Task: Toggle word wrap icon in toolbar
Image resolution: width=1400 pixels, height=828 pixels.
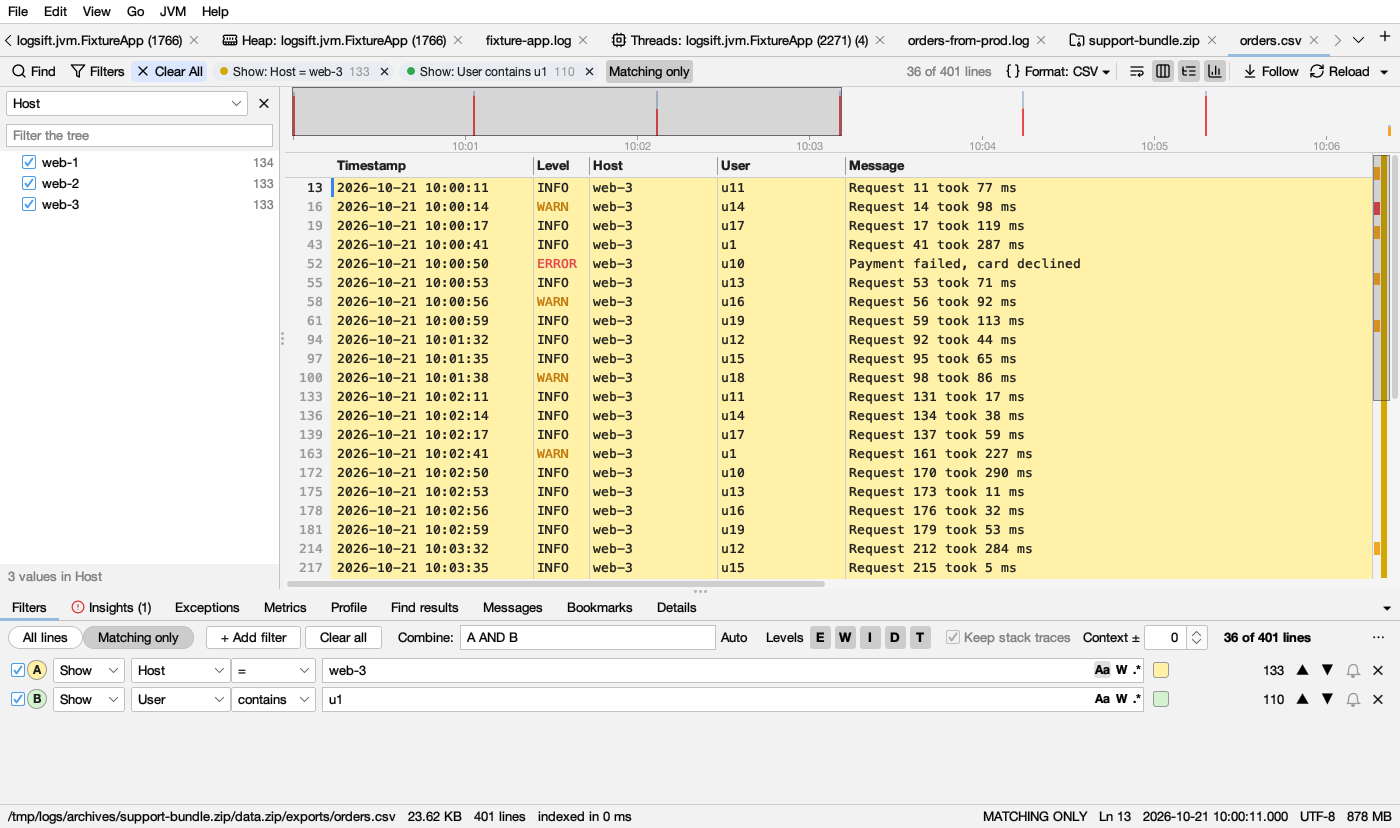Action: [1137, 71]
